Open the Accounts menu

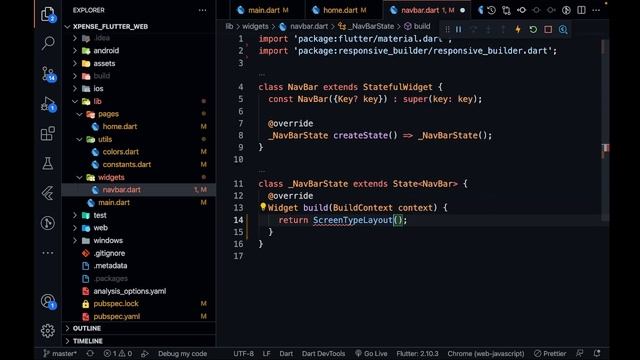pyautogui.click(x=48, y=301)
